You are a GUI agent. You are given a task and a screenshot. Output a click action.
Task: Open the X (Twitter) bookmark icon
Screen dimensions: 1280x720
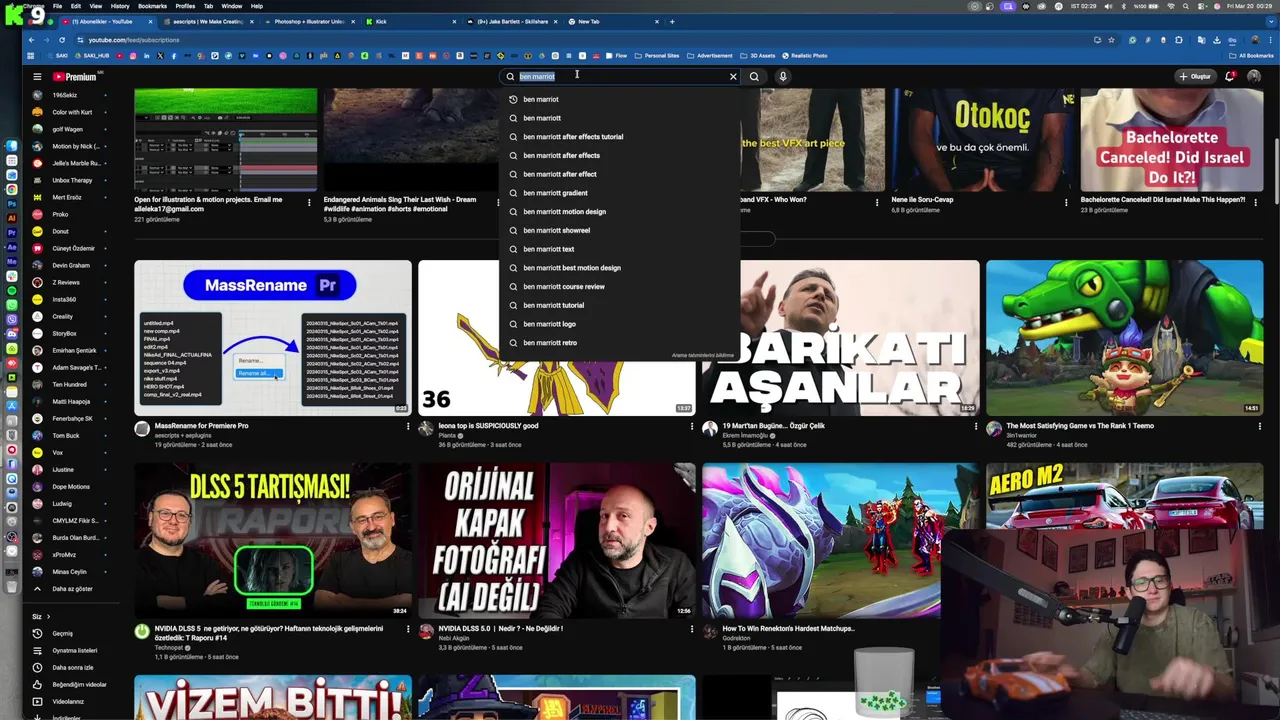160,56
